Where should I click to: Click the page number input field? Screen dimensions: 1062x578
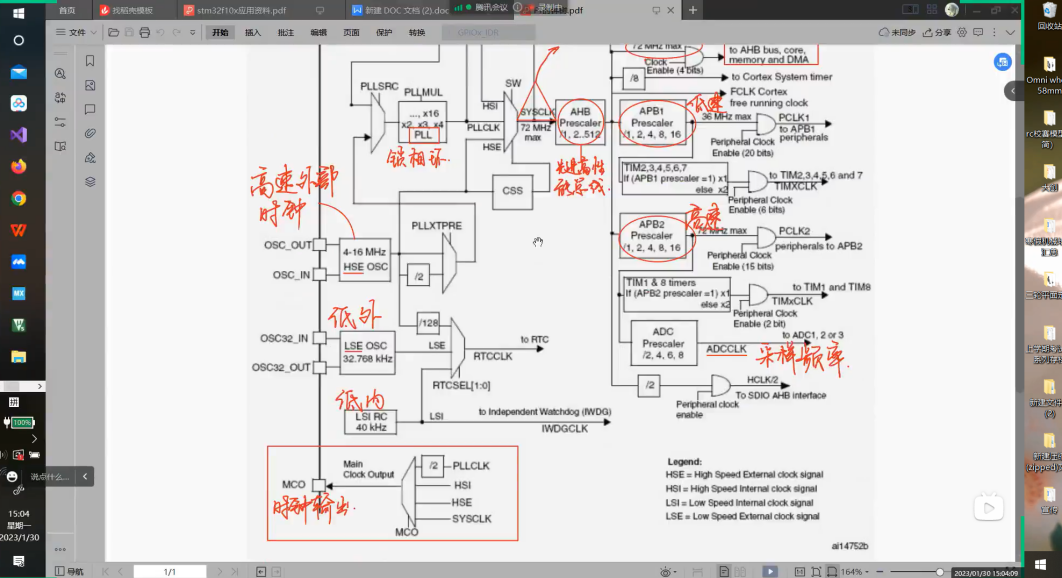(170, 571)
